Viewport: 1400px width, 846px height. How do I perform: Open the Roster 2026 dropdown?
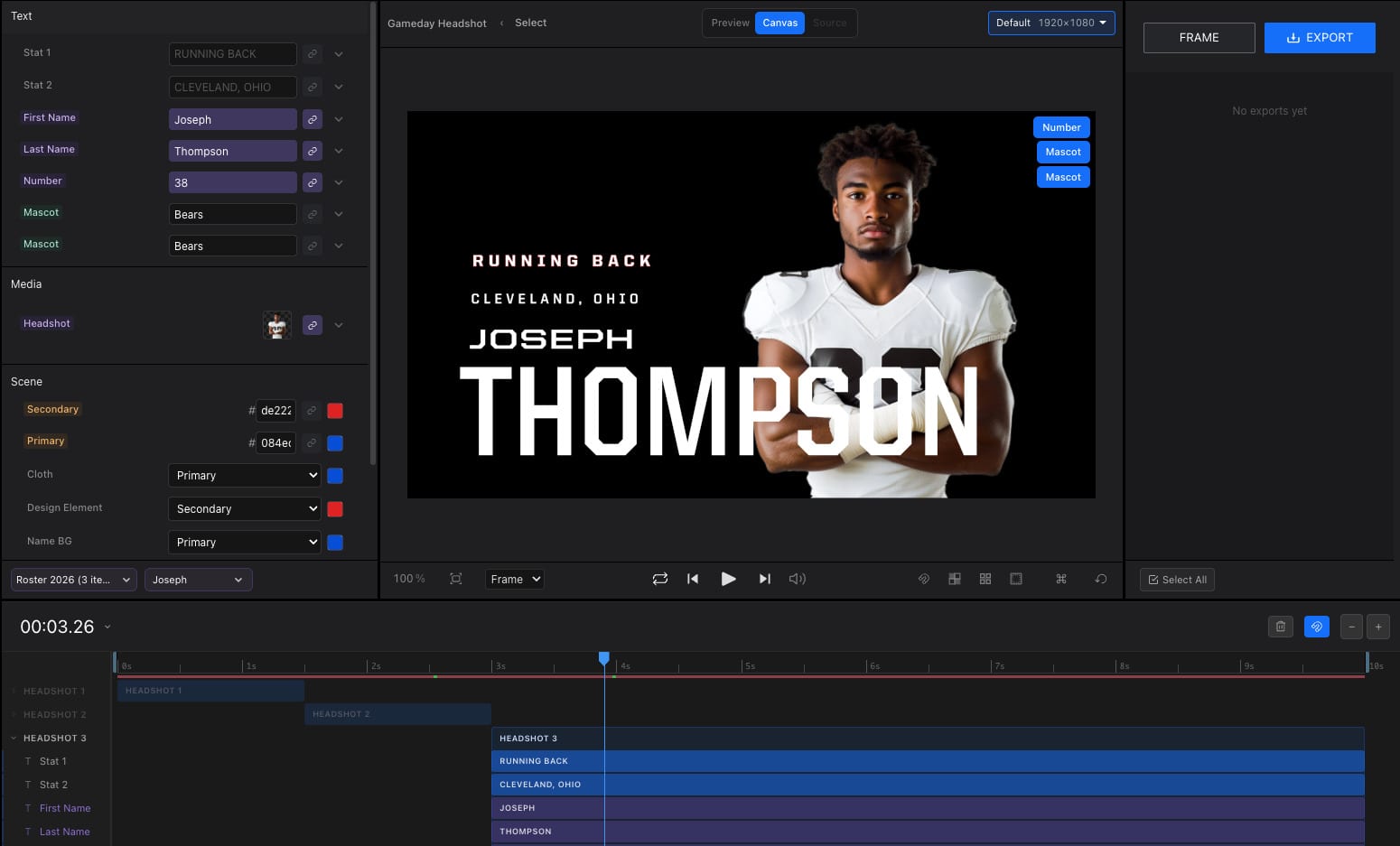click(x=74, y=580)
